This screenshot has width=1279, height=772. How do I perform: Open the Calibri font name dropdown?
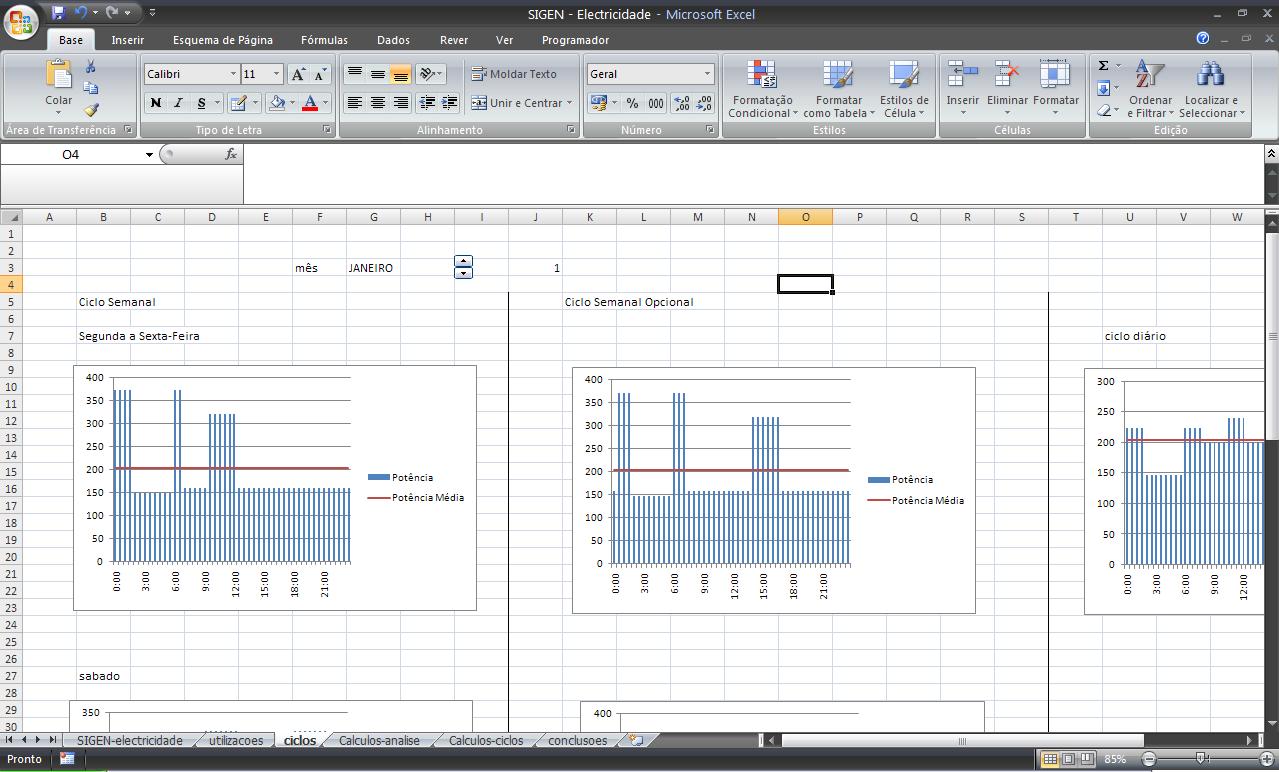point(233,74)
